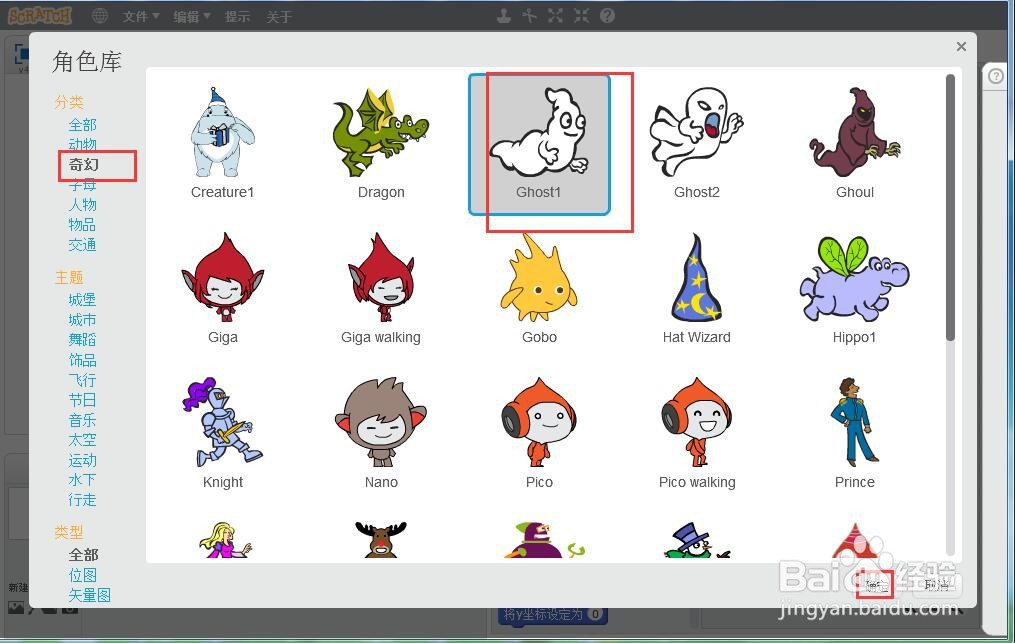Click the sprite library scrollbar
The image size is (1015, 643).
(x=950, y=207)
